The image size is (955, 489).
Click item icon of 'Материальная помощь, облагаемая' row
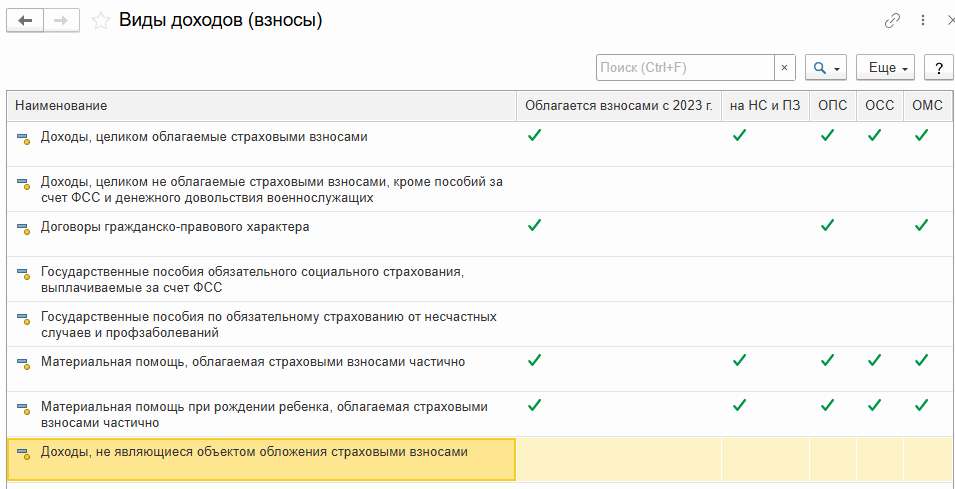click(x=23, y=364)
